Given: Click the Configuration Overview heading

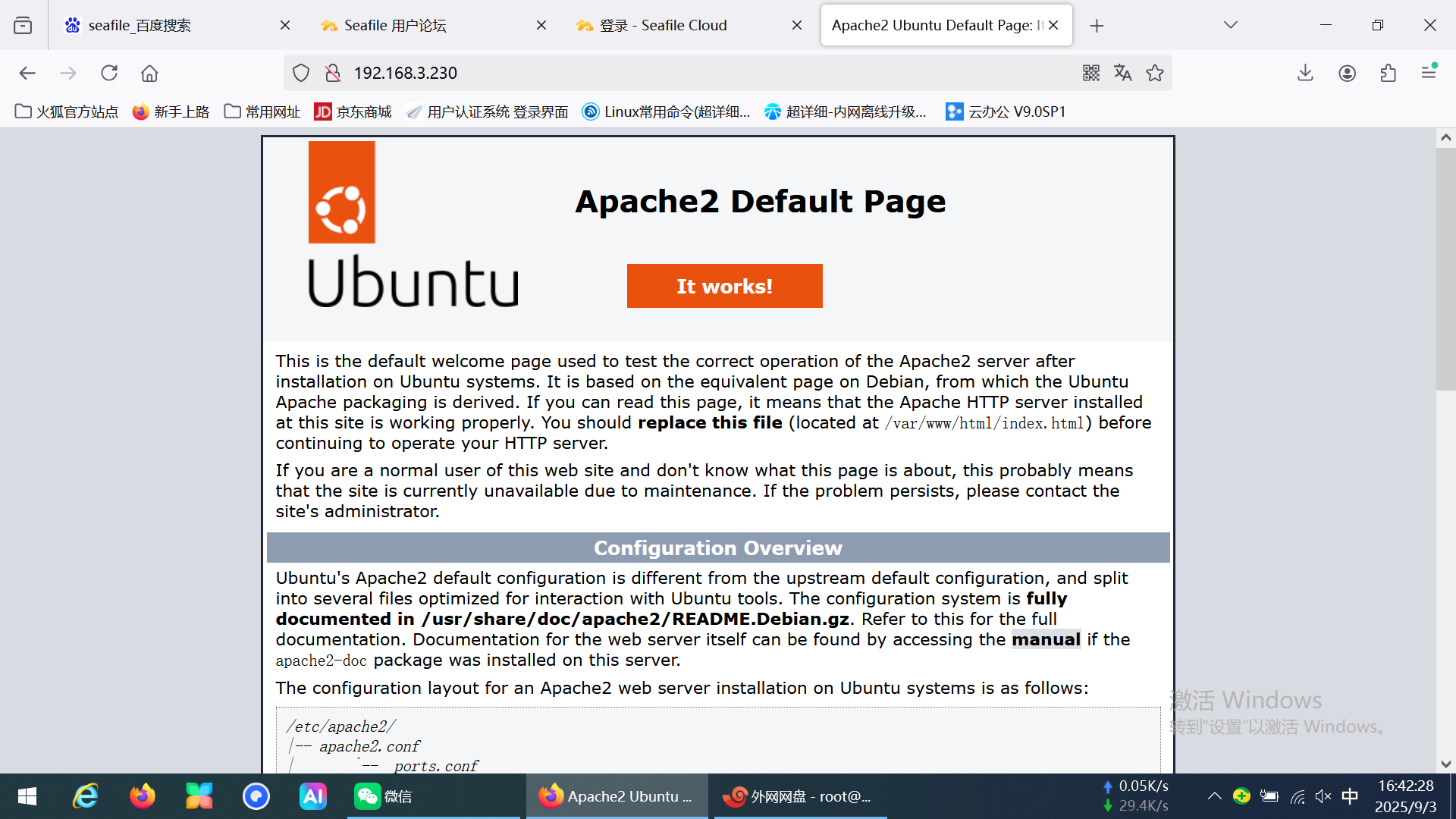Looking at the screenshot, I should pyautogui.click(x=717, y=548).
